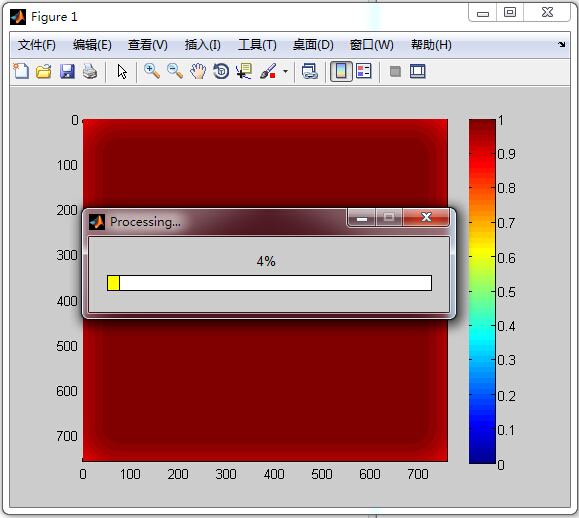Toggle the Insert Legend button
This screenshot has width=579, height=518.
364,71
